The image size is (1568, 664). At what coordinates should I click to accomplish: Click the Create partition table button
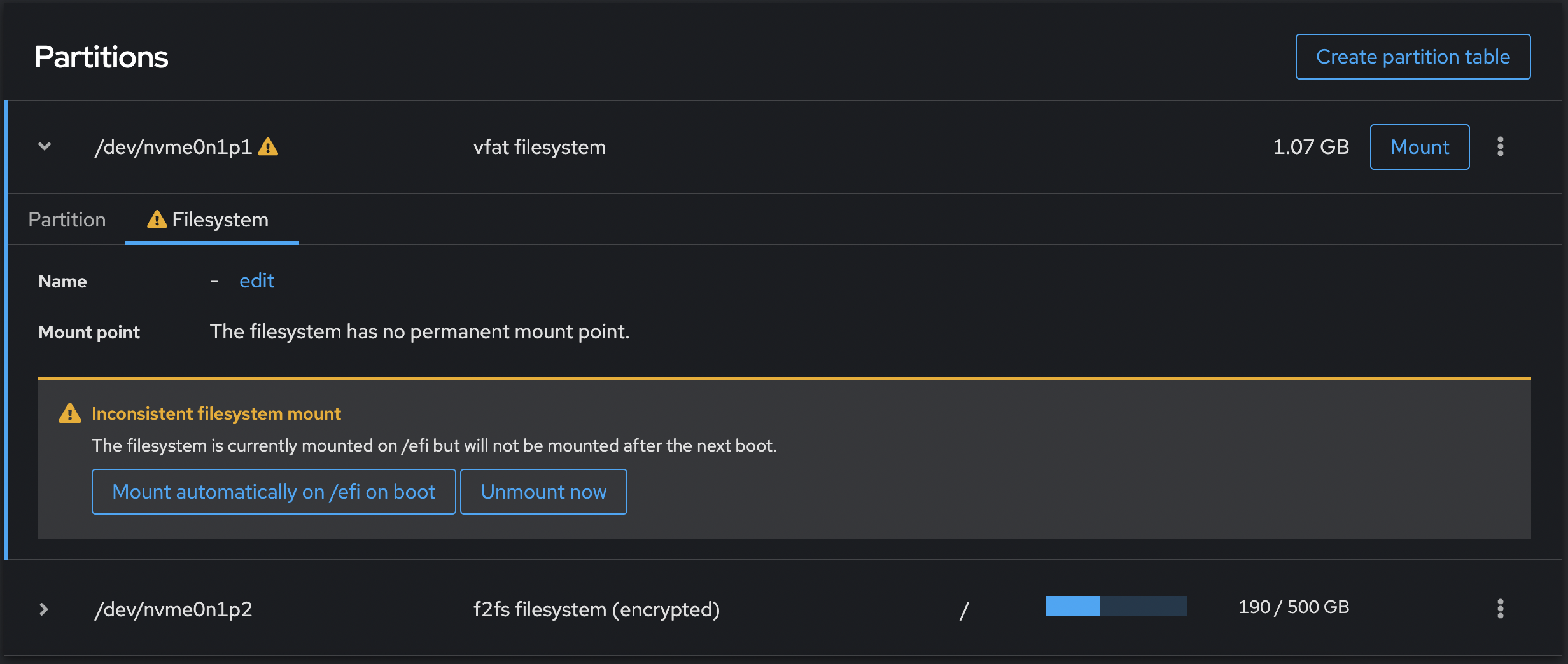pos(1412,56)
